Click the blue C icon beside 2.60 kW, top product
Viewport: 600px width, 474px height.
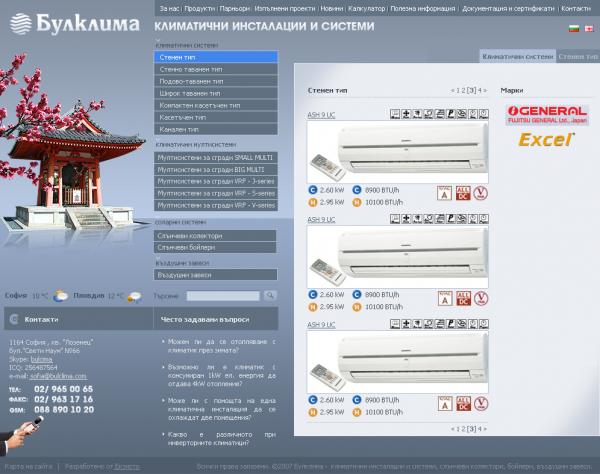313,190
